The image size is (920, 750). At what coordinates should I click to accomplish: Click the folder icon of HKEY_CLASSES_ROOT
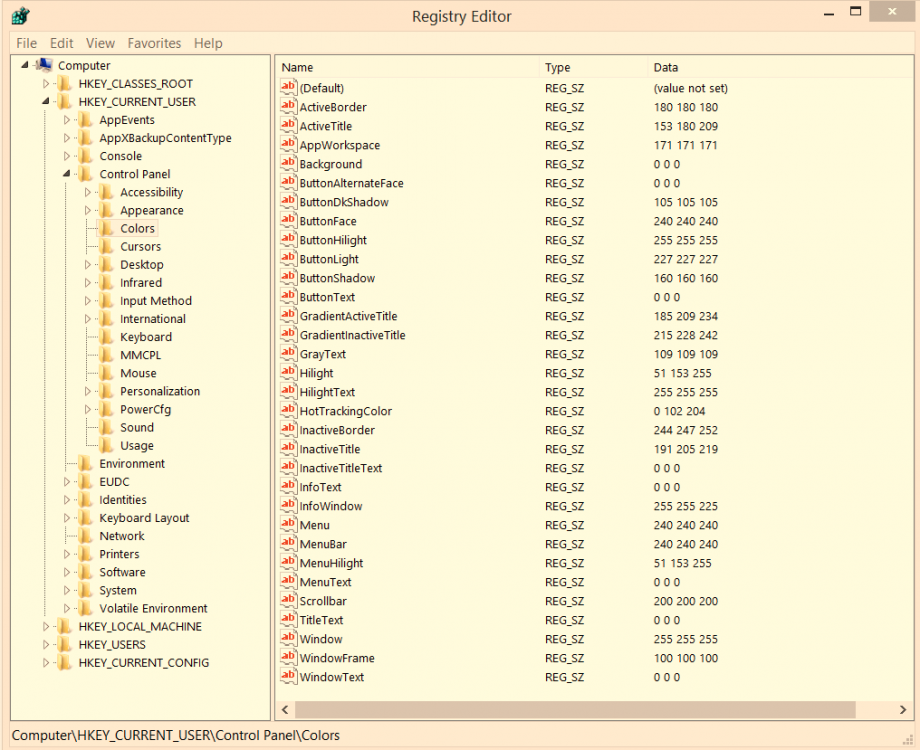64,83
